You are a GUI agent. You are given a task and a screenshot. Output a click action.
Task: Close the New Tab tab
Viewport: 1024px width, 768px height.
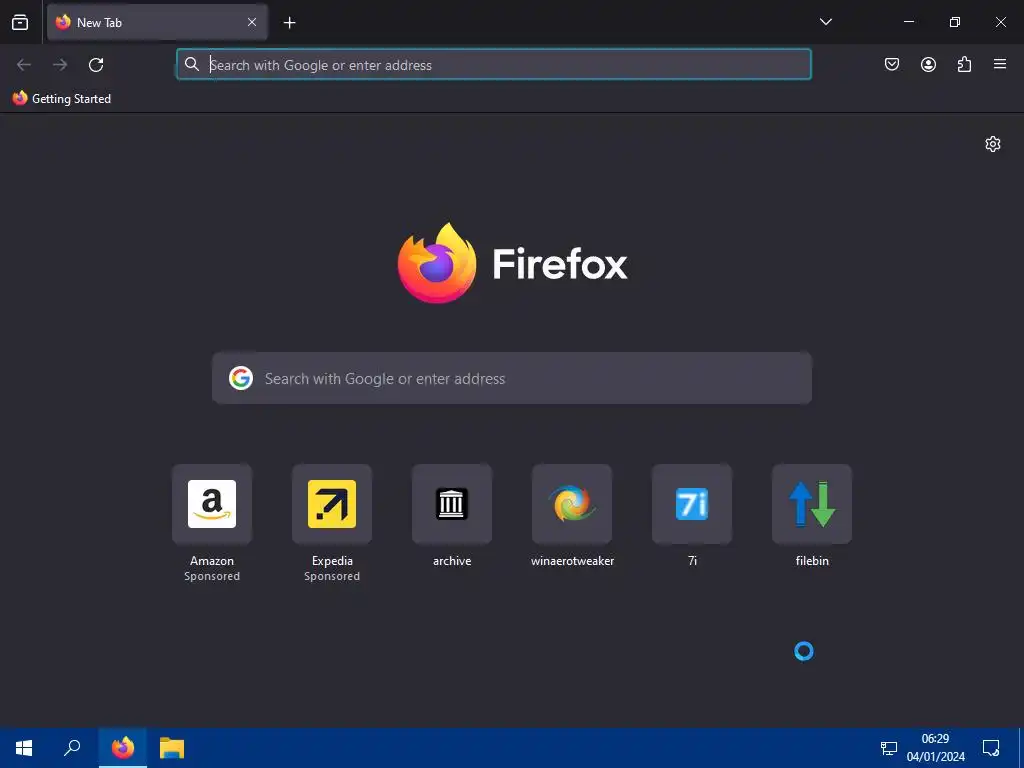251,22
